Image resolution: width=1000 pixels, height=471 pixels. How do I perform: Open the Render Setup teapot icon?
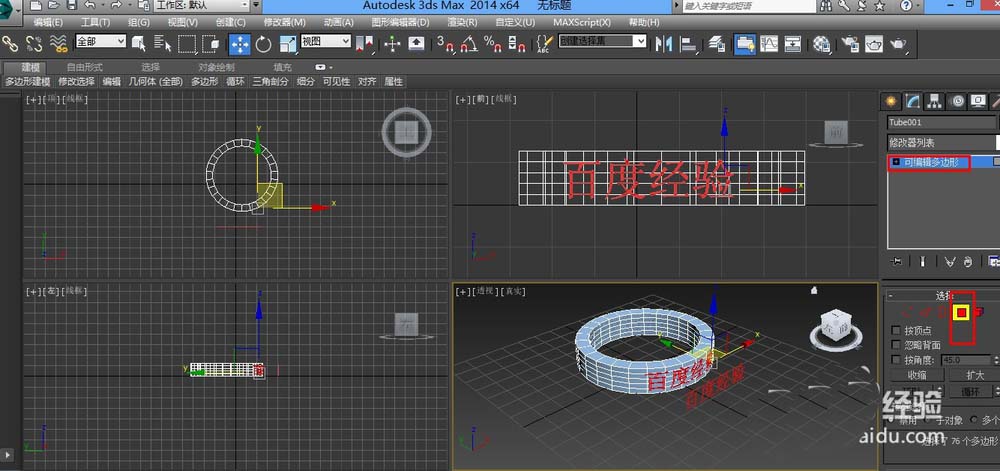click(850, 43)
